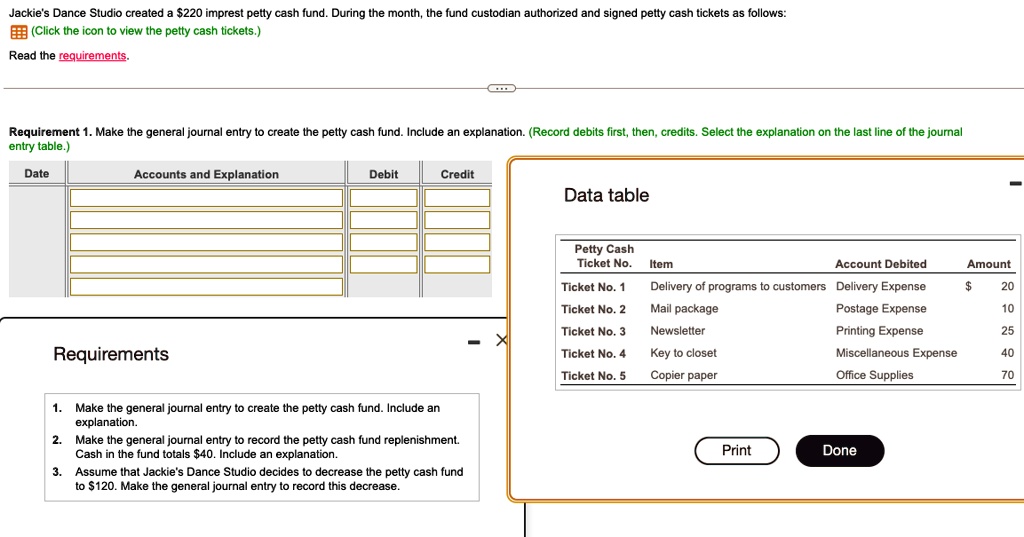Minimize the Data table dialog
Viewport: 1024px width, 537px height.
[x=1016, y=183]
